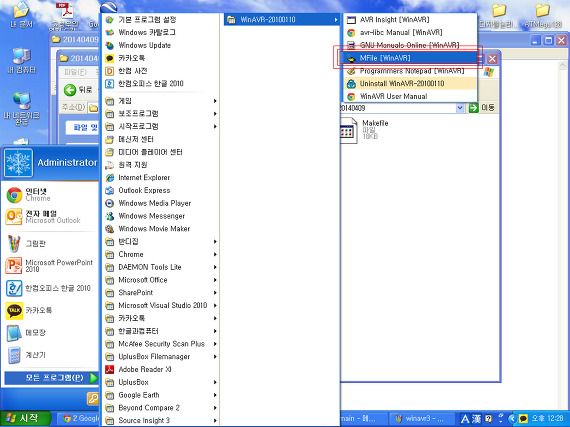The height and width of the screenshot is (427, 570).
Task: Click the Windows Media Player icon
Action: pos(109,203)
